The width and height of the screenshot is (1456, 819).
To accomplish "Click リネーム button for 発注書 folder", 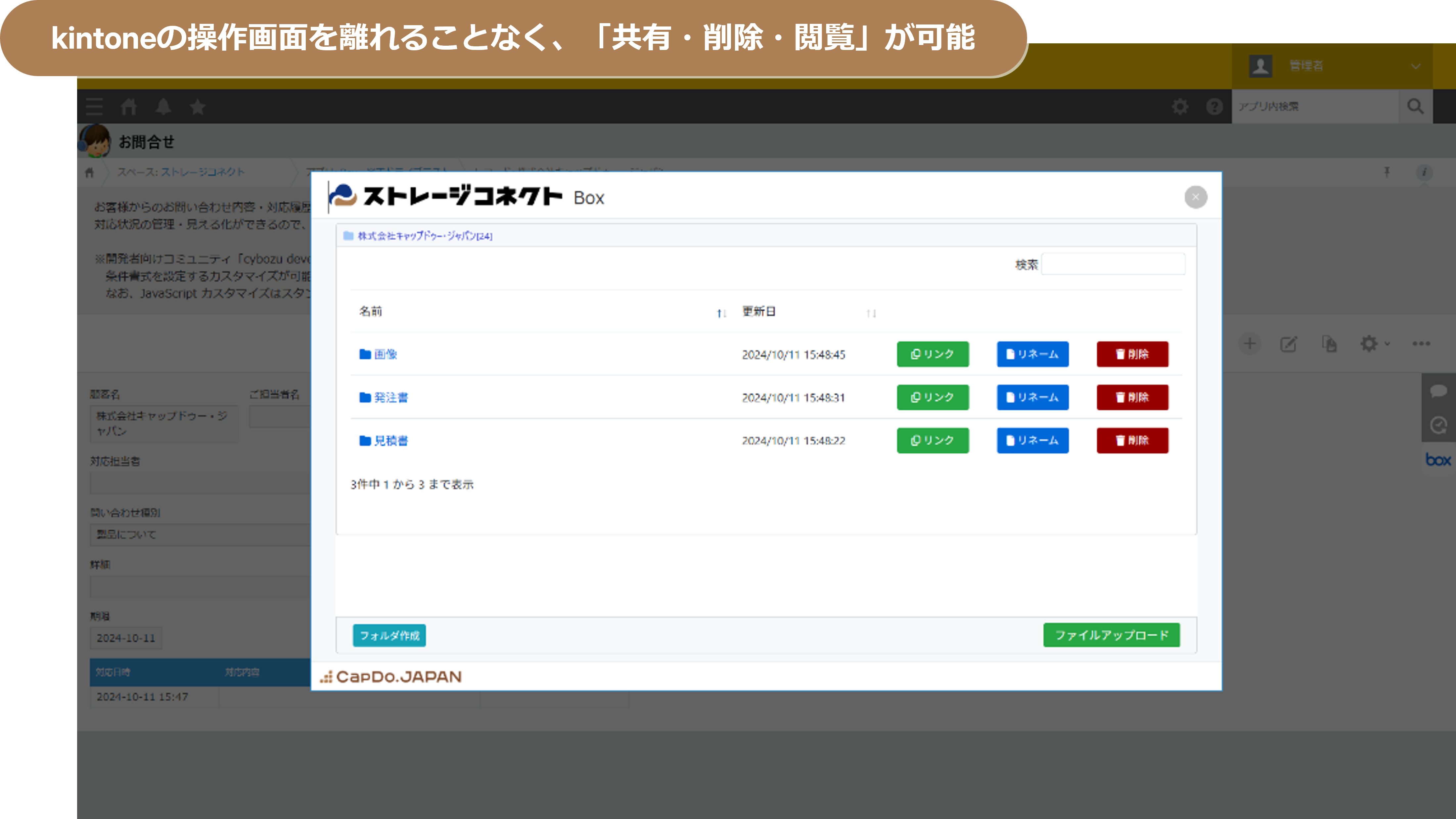I will (x=1033, y=397).
